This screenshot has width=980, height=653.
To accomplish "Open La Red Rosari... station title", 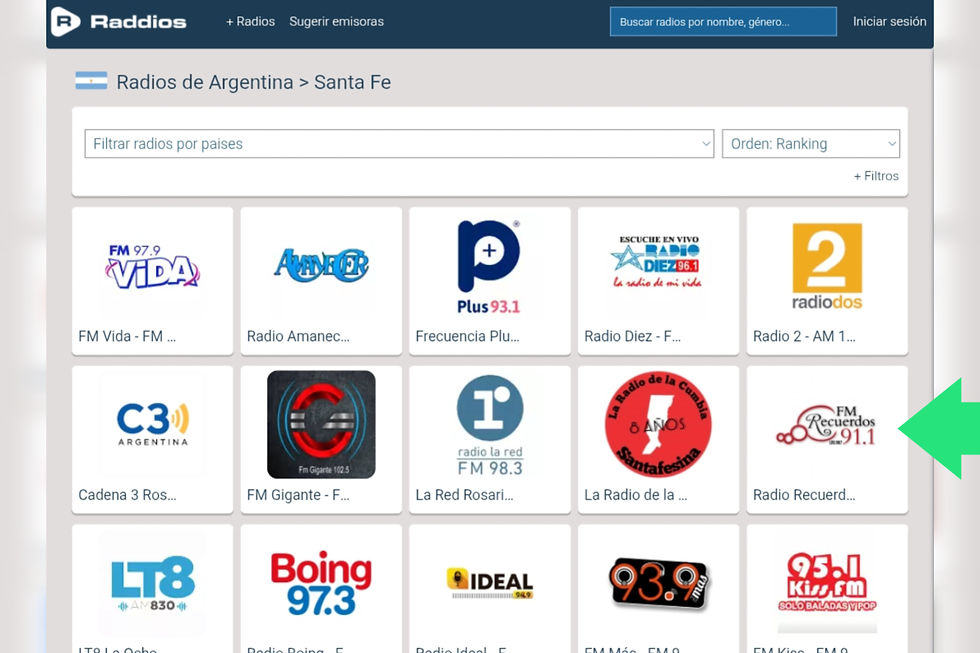I will coord(464,495).
